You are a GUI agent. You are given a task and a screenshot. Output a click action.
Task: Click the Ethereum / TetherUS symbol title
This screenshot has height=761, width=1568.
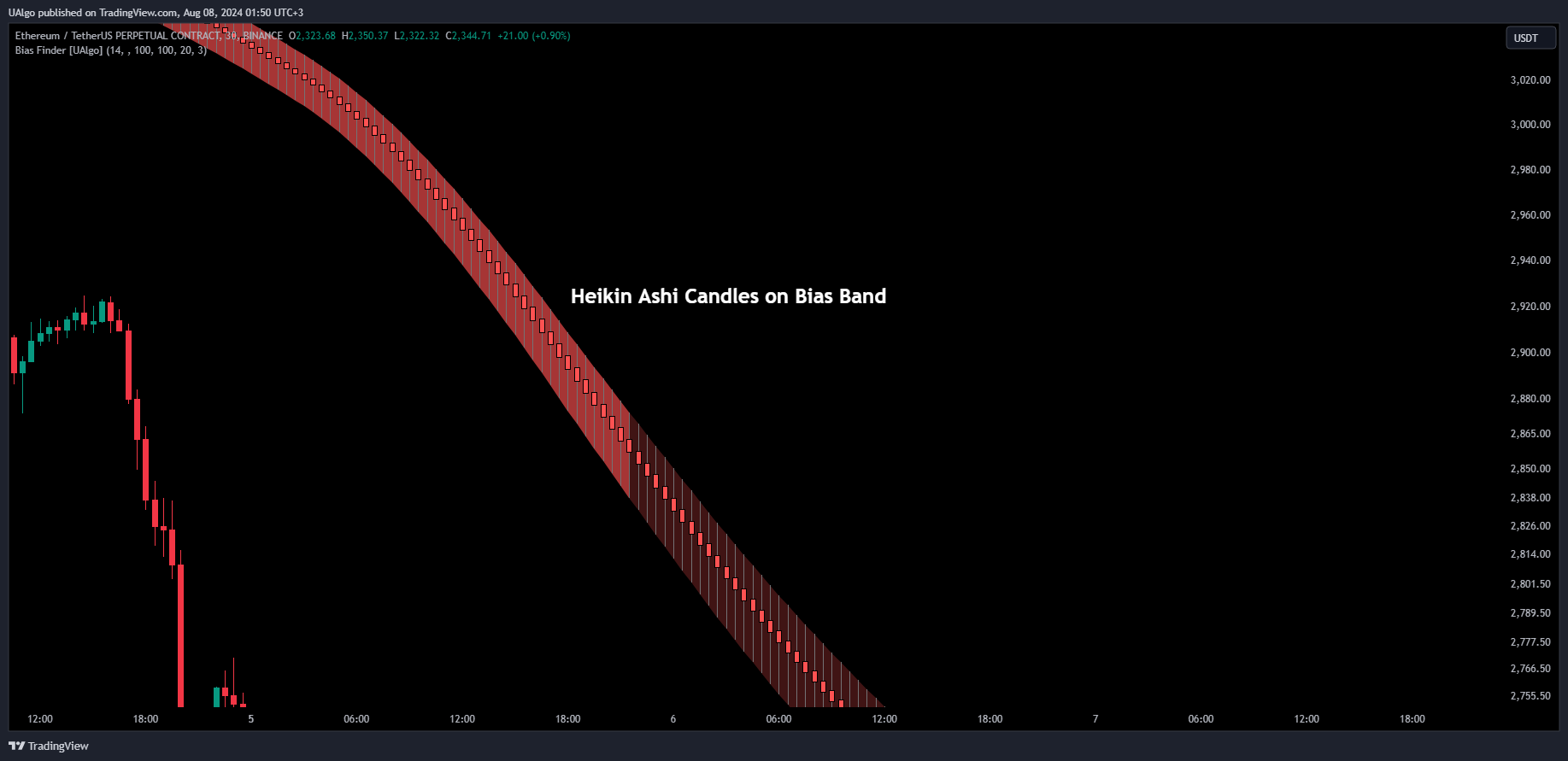pyautogui.click(x=149, y=36)
